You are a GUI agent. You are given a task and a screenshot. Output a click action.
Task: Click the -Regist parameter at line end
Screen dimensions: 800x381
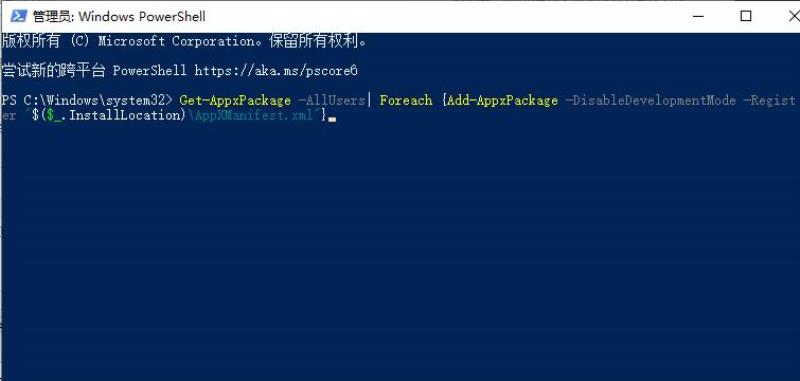click(769, 100)
